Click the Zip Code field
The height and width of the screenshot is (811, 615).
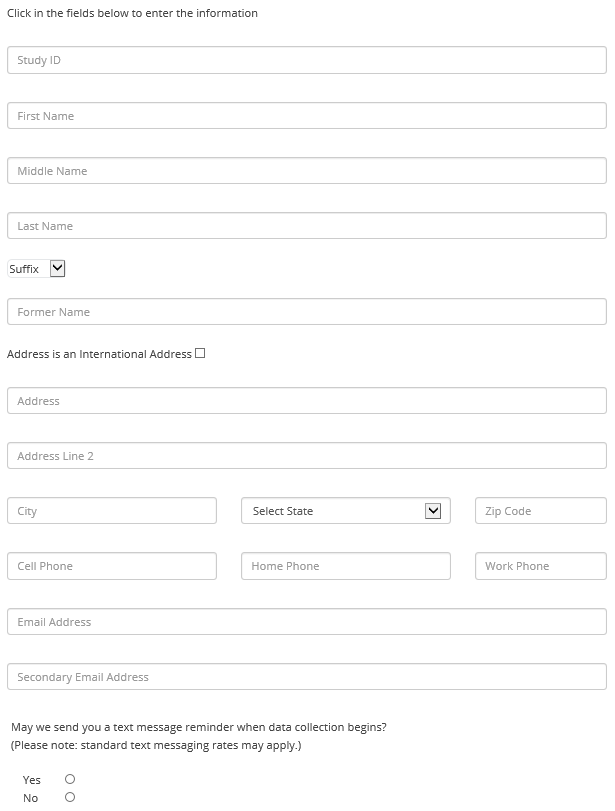pyautogui.click(x=540, y=511)
